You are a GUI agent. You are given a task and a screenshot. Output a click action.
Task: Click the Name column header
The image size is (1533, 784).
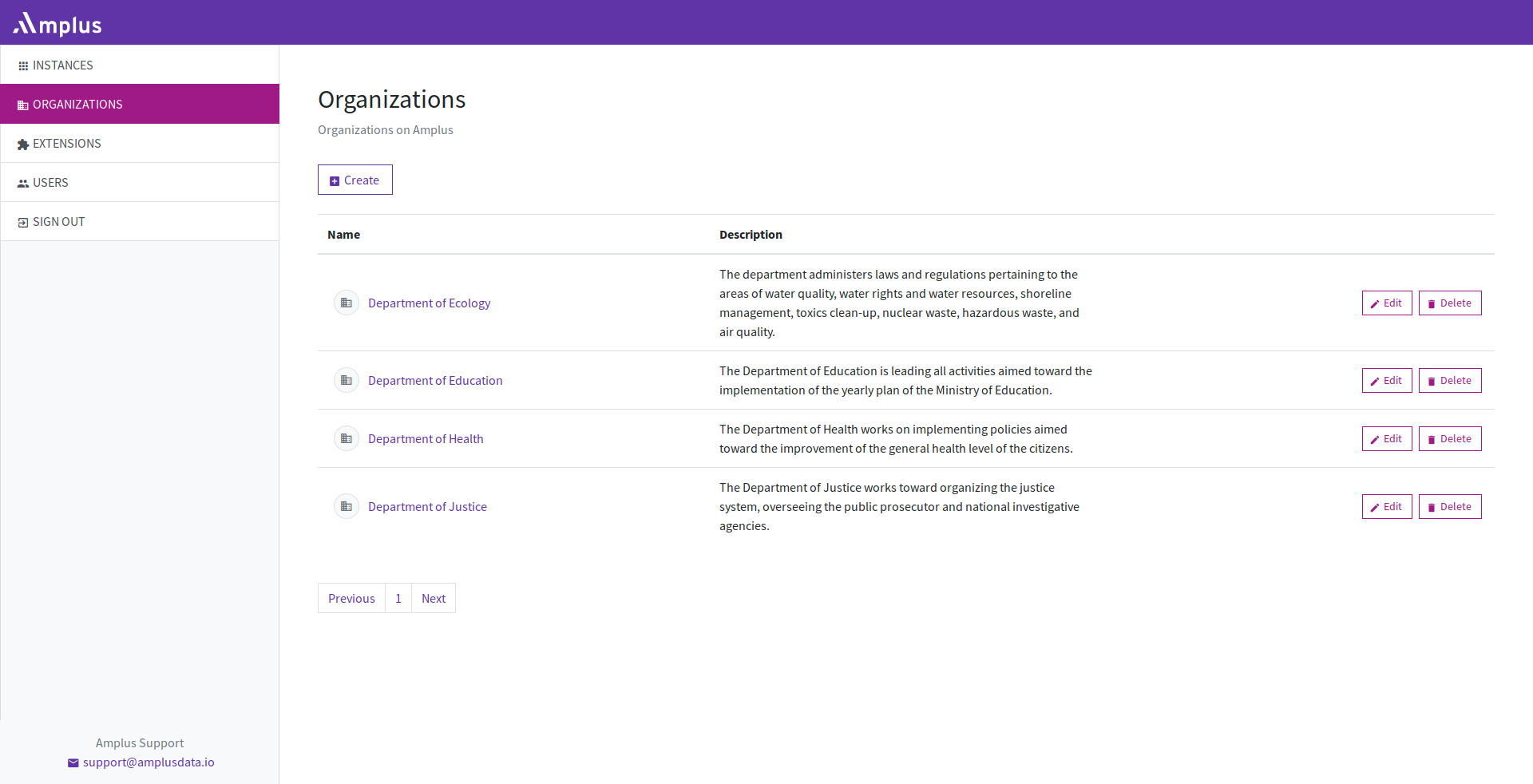[x=343, y=234]
